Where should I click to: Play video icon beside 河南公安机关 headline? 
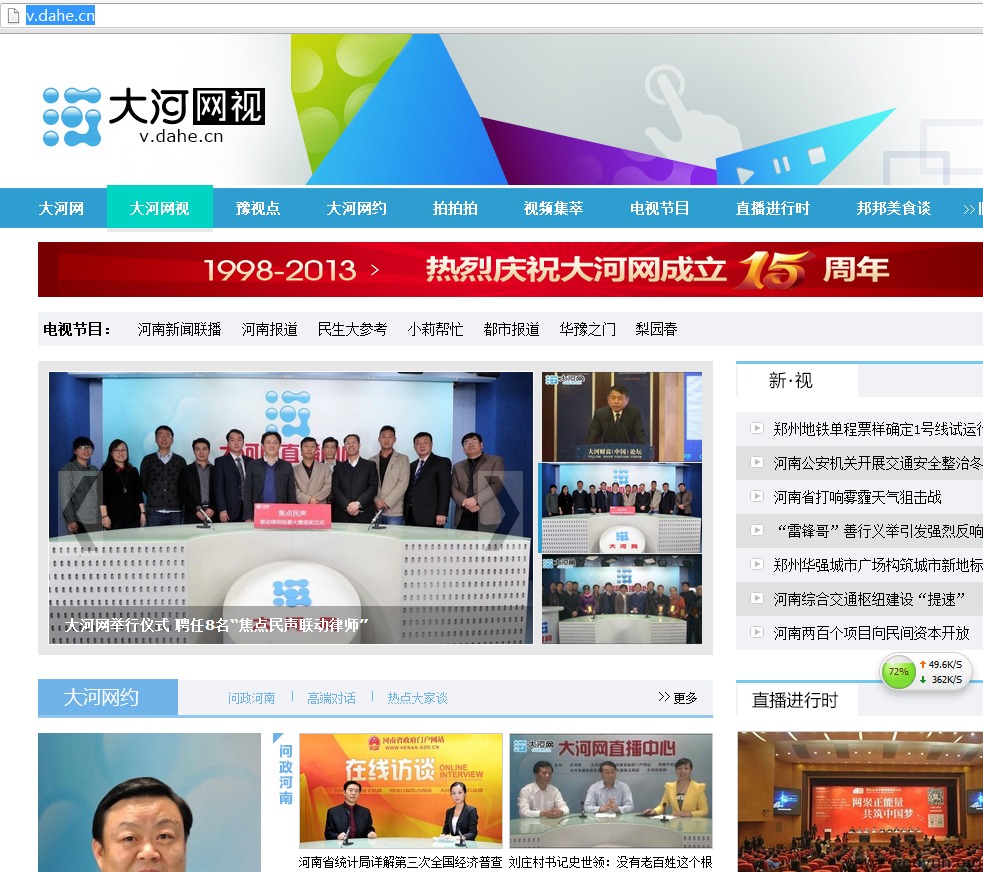pos(757,462)
